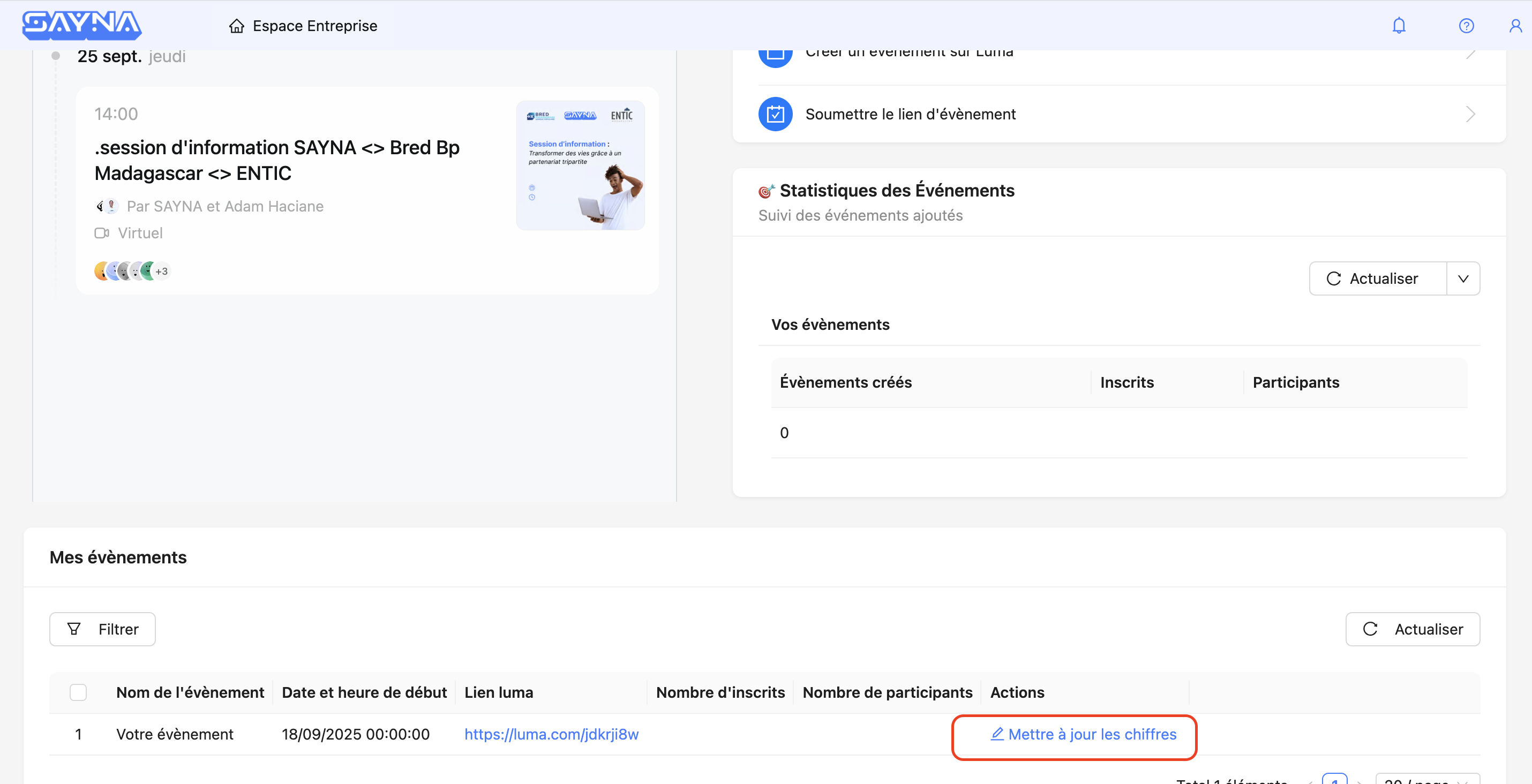1532x784 pixels.
Task: Click the attendee avatars +3 badge
Action: click(x=162, y=271)
